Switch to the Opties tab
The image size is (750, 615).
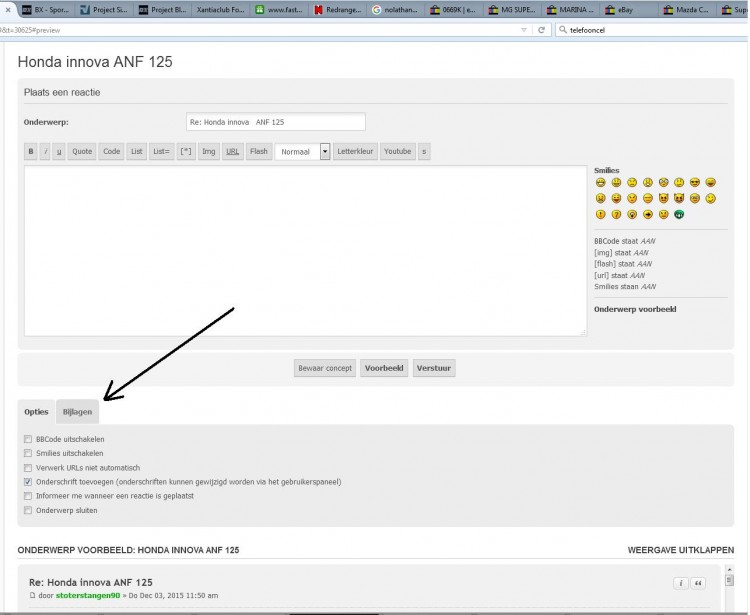36,412
